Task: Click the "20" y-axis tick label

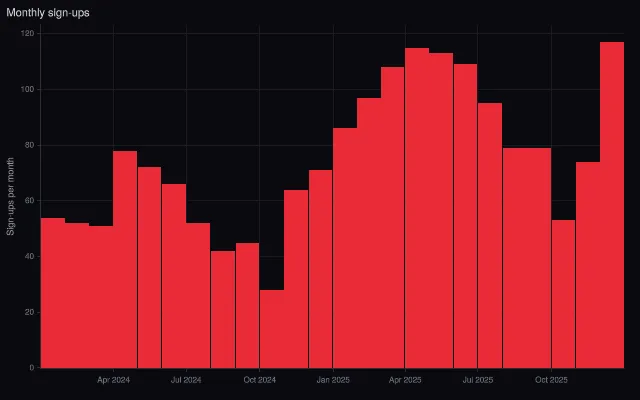Action: coord(30,313)
